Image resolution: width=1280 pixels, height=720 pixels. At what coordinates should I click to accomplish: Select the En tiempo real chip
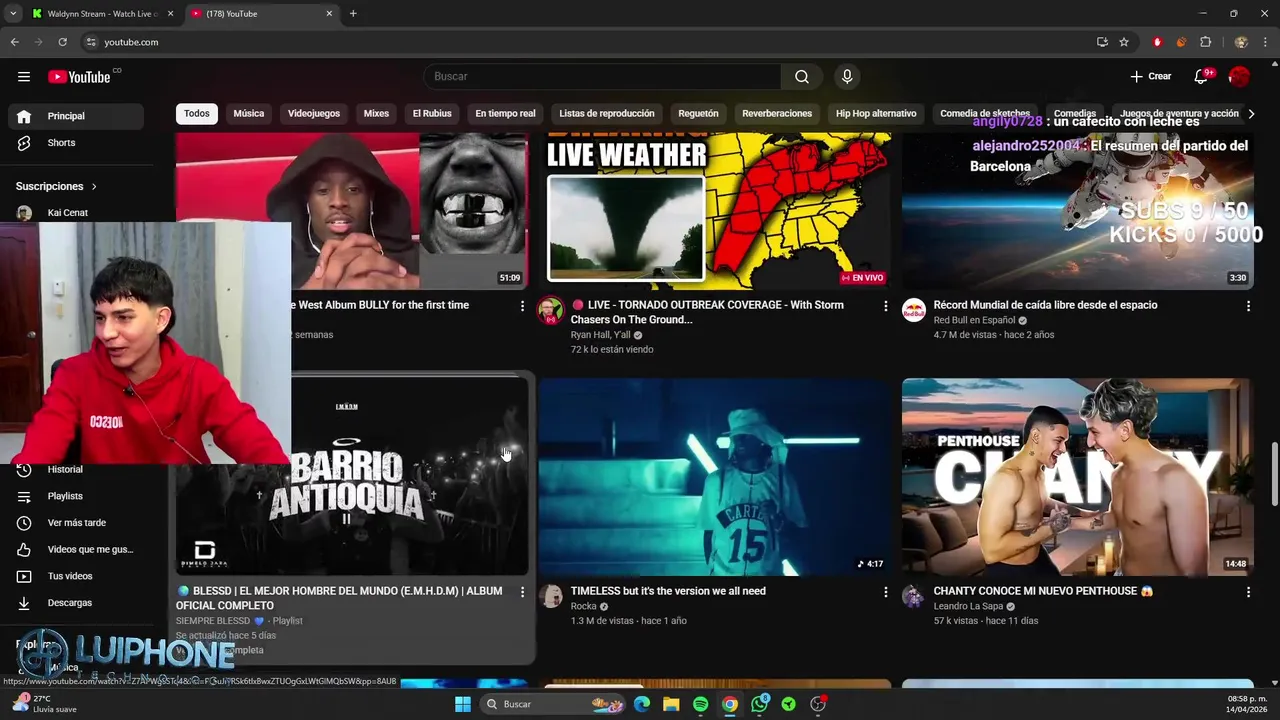coord(505,114)
